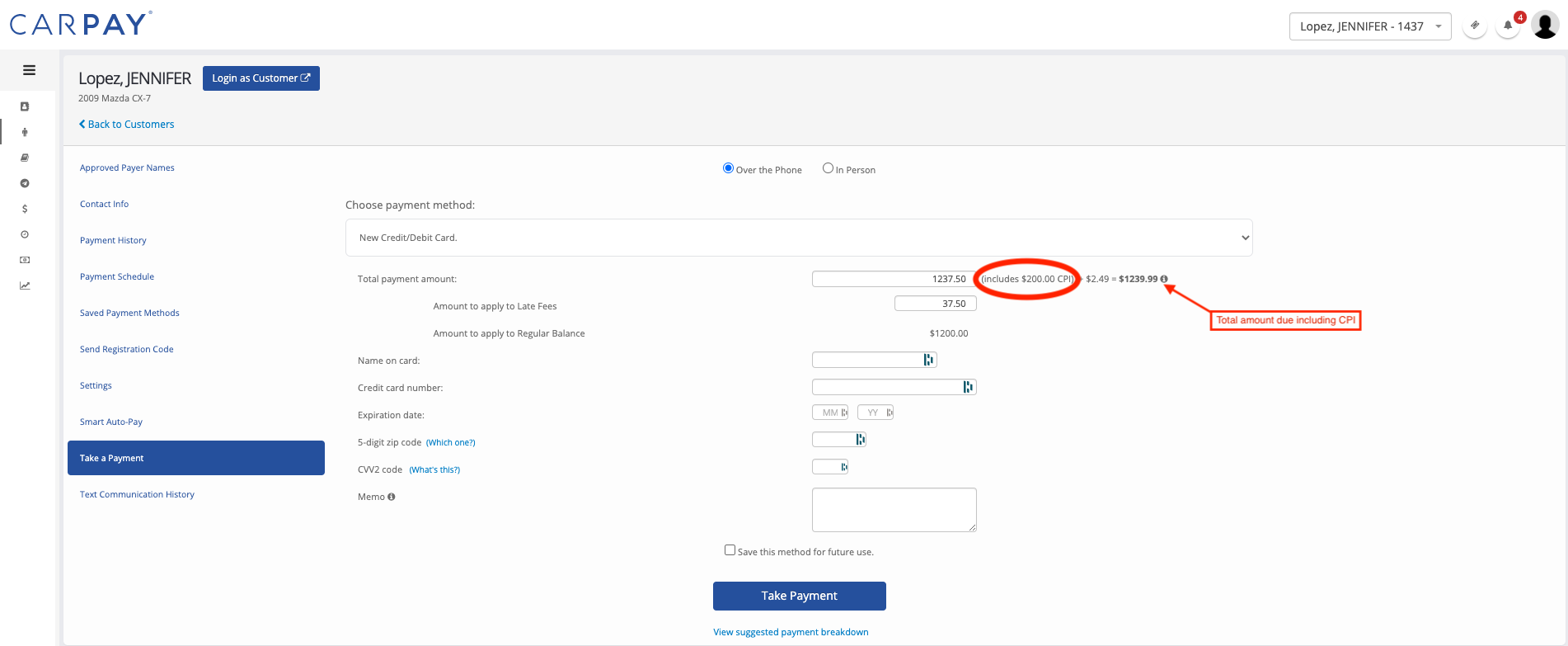The height and width of the screenshot is (646, 1568).
Task: Select the Over the Phone option
Action: [x=728, y=168]
